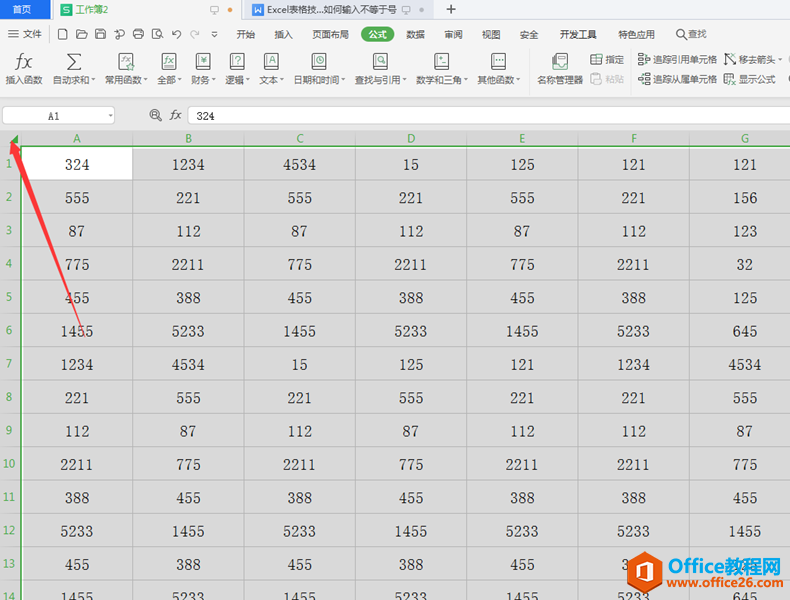Select the row 7 header
Viewport: 790px width, 600px height.
point(9,364)
